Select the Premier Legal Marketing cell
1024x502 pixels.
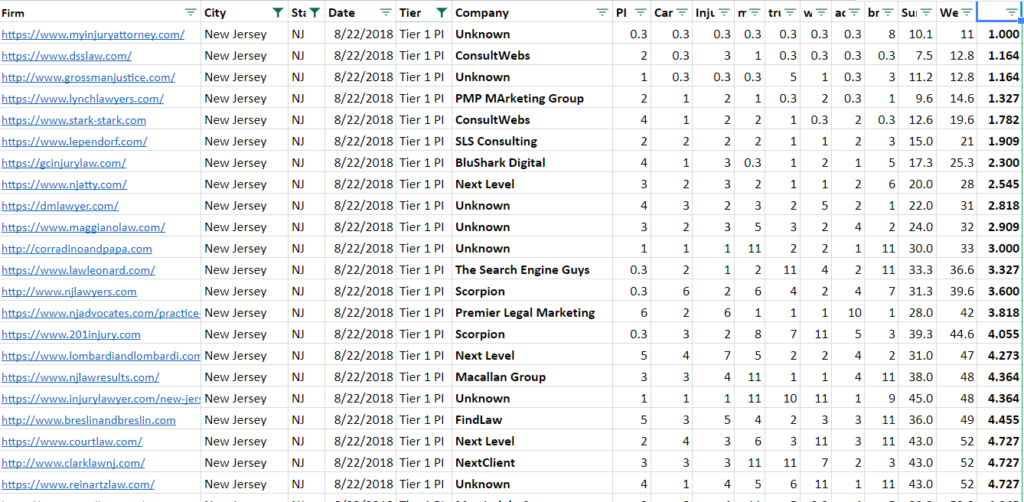pos(532,313)
